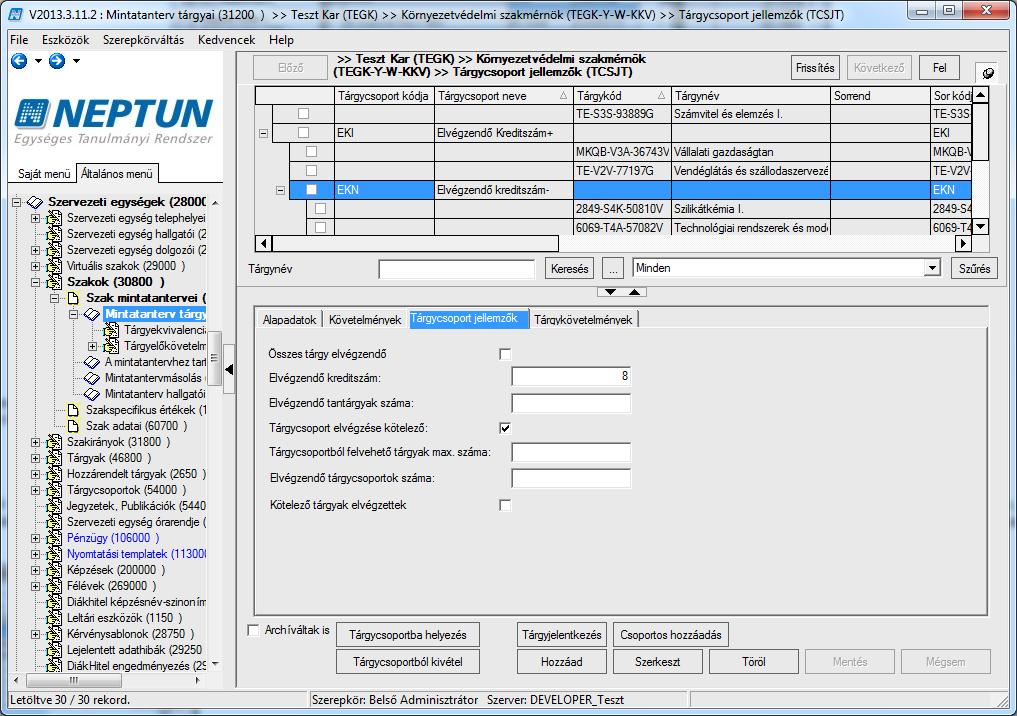Click the Tárgycsoportba helyezés button
The image size is (1017, 716).
point(408,635)
